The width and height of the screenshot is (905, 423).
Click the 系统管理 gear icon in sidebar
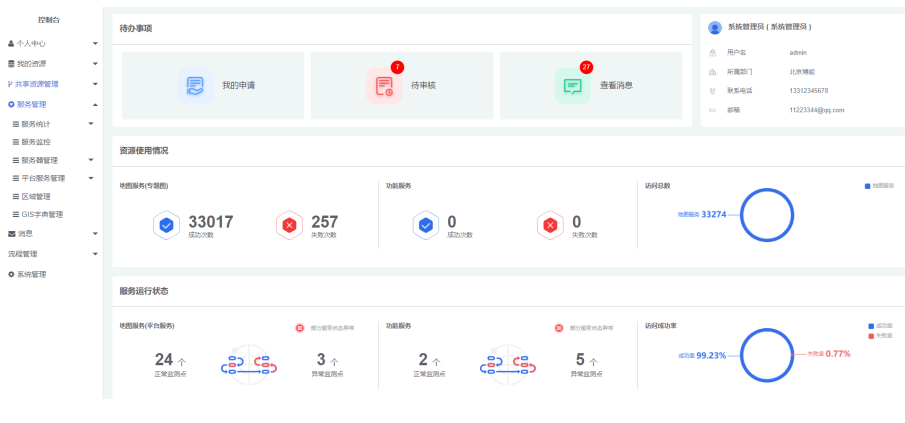click(x=11, y=274)
